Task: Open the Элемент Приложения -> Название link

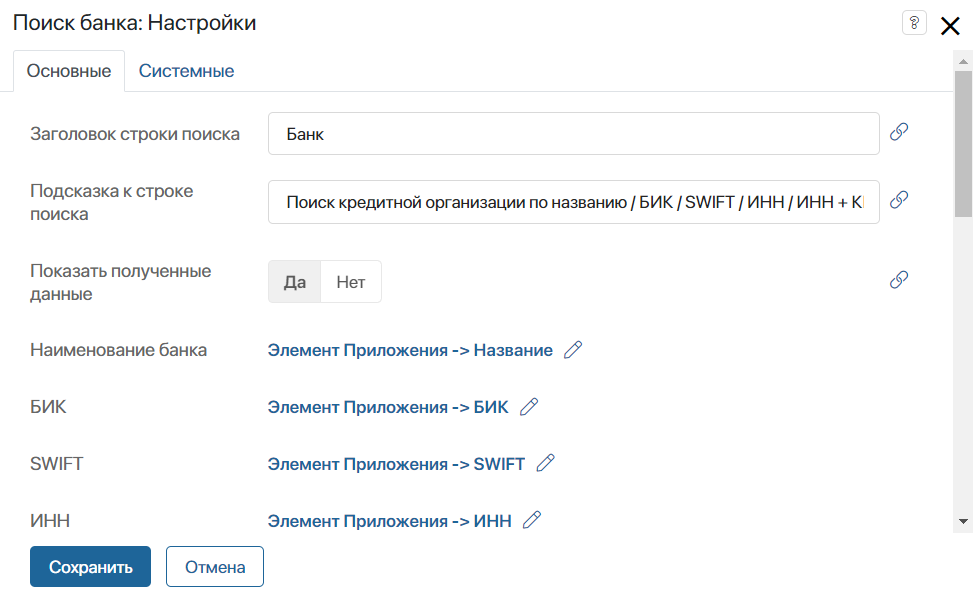Action: coord(410,350)
